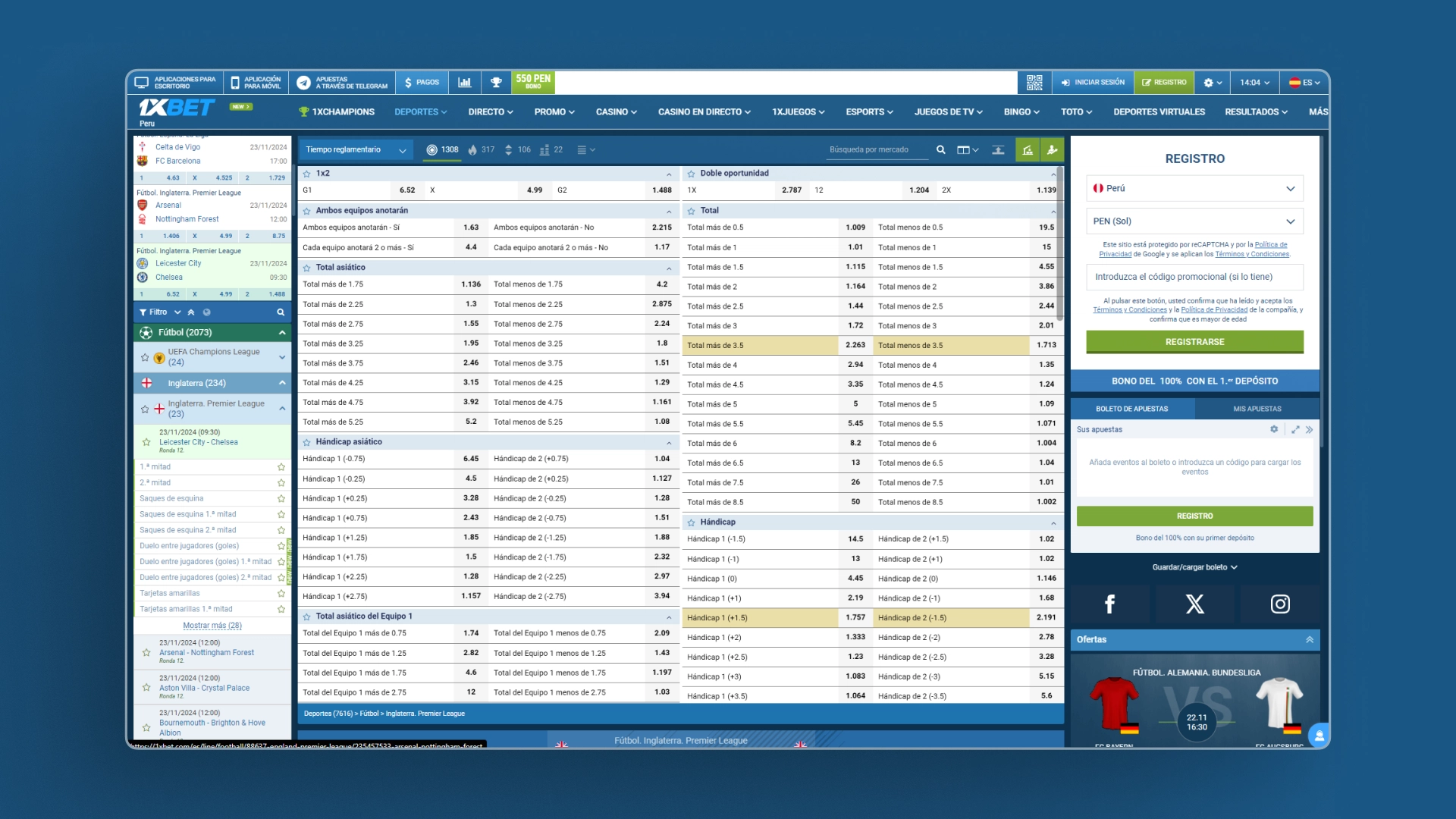Favorite the Doble oportunidad market star
Viewport: 1456px width, 819px height.
click(692, 174)
